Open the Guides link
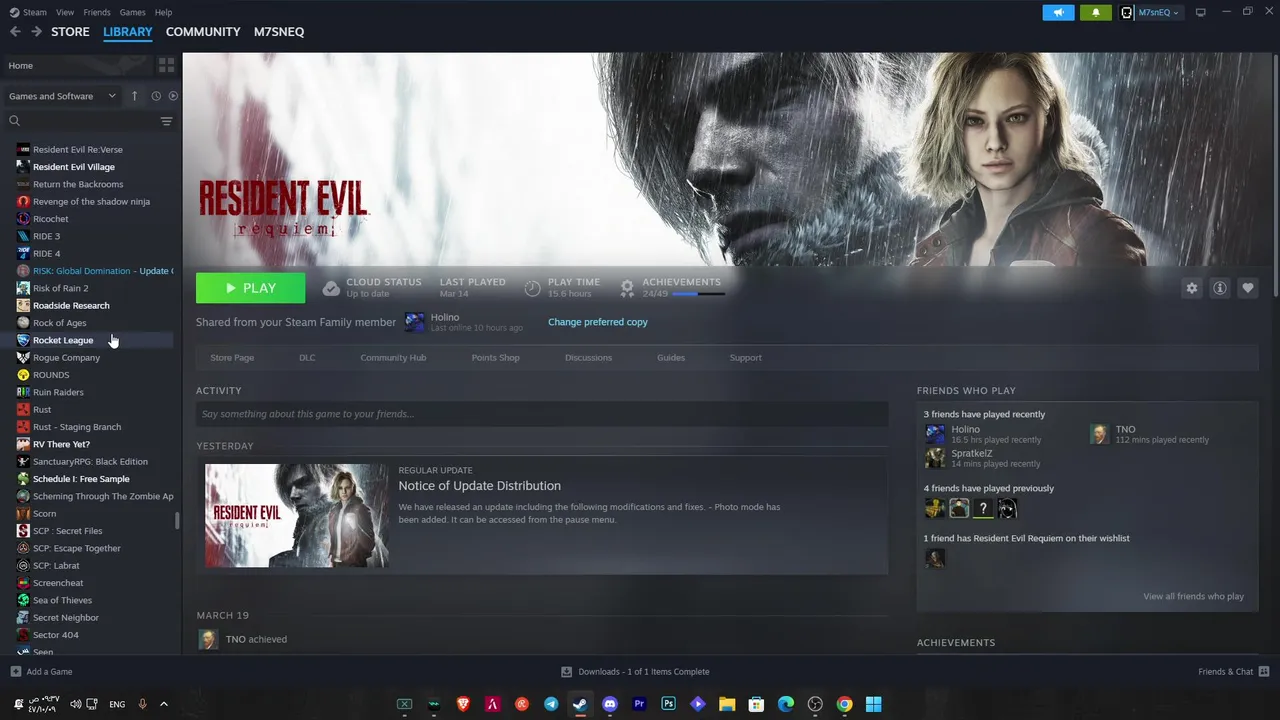This screenshot has height=720, width=1280. (671, 358)
